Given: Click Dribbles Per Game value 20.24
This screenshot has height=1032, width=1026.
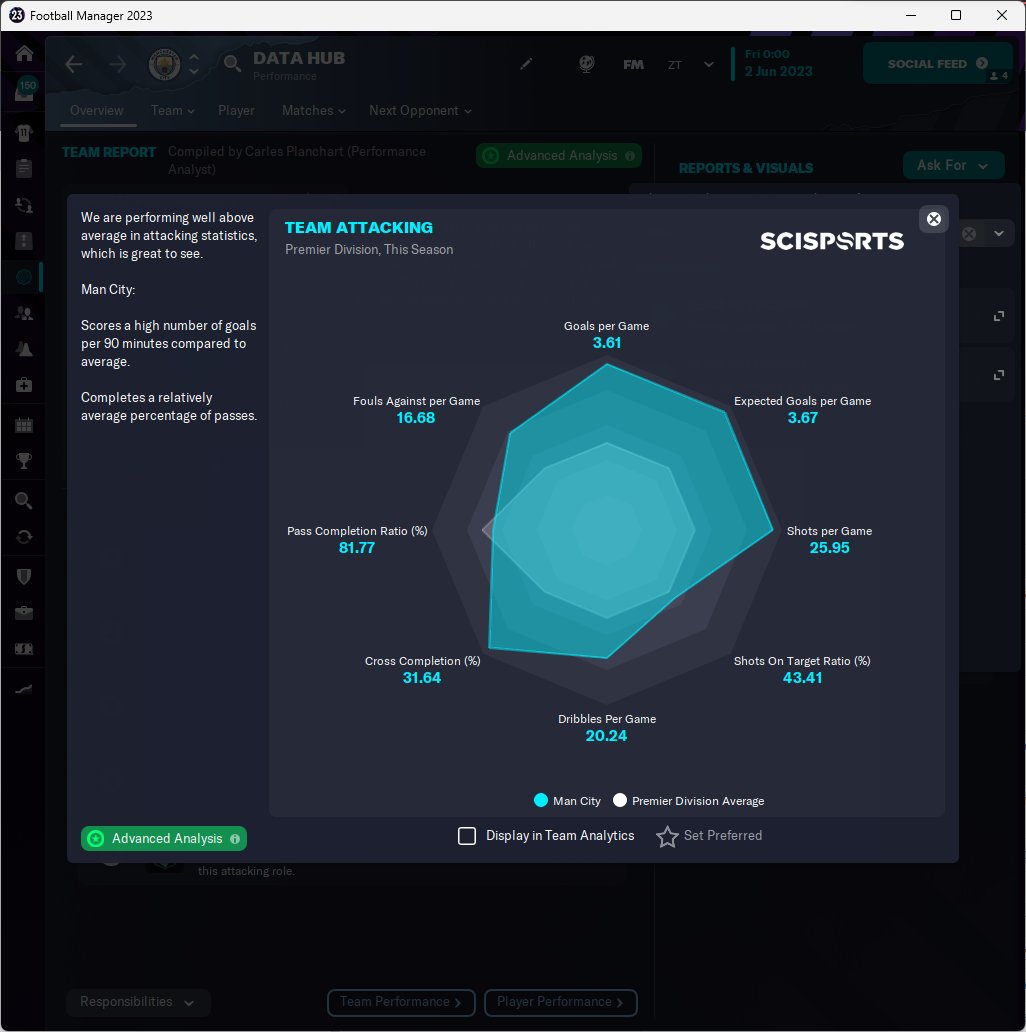Looking at the screenshot, I should click(606, 736).
